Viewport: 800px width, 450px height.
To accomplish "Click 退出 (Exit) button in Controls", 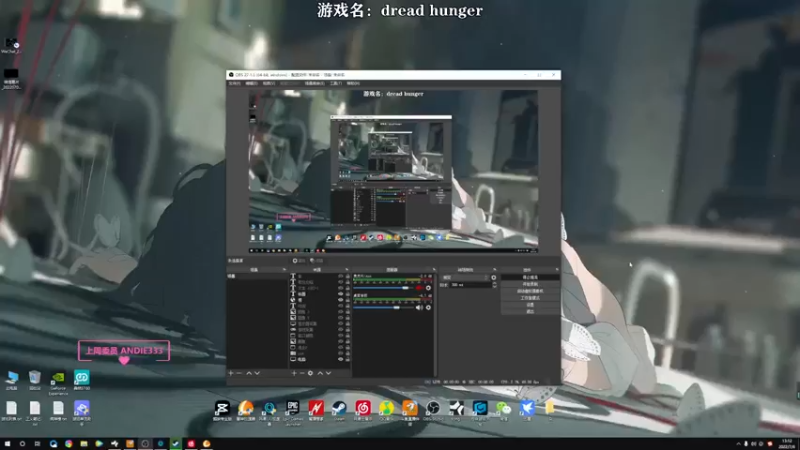I will coord(530,311).
